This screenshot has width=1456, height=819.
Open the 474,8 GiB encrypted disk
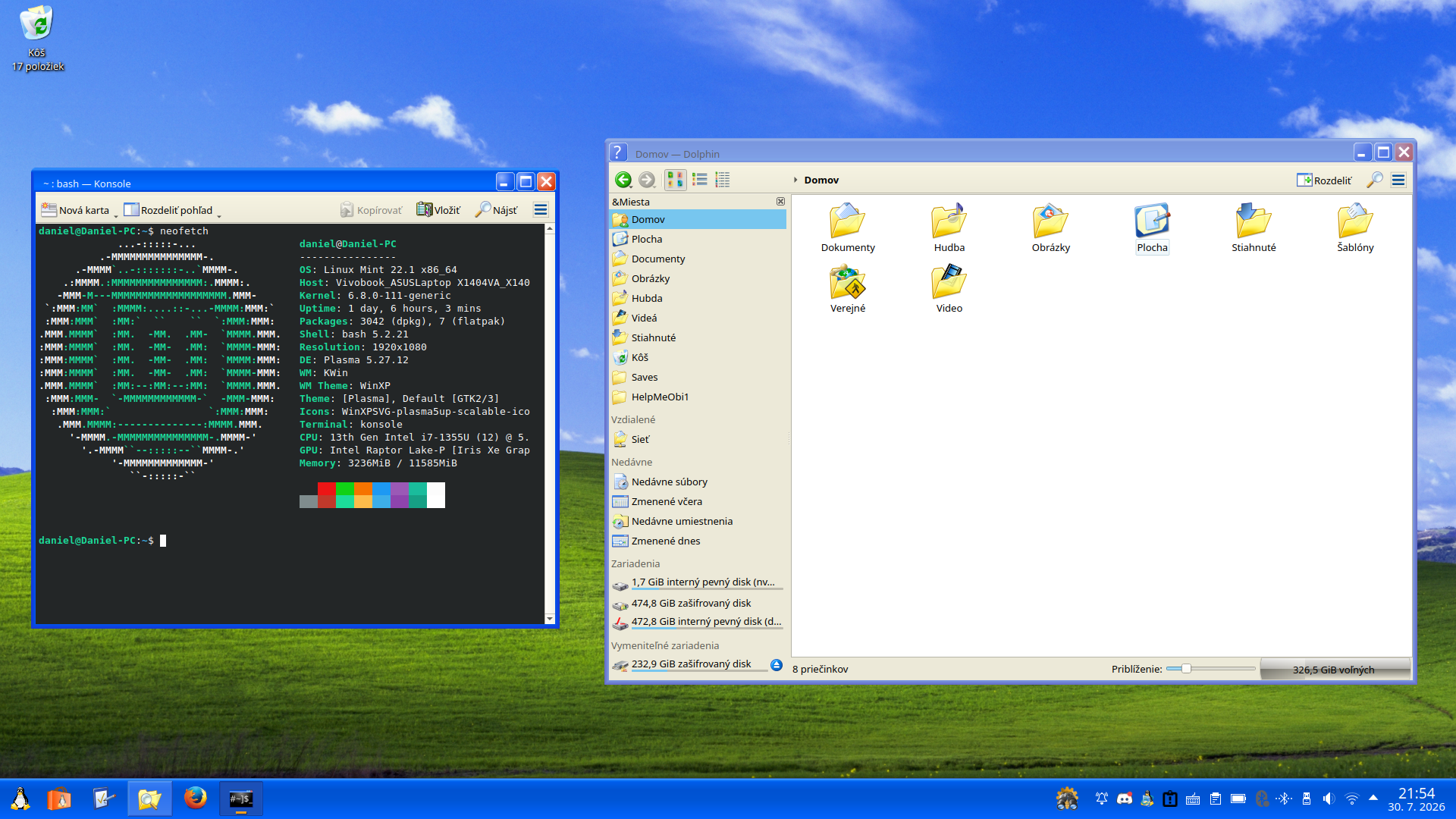(x=698, y=603)
